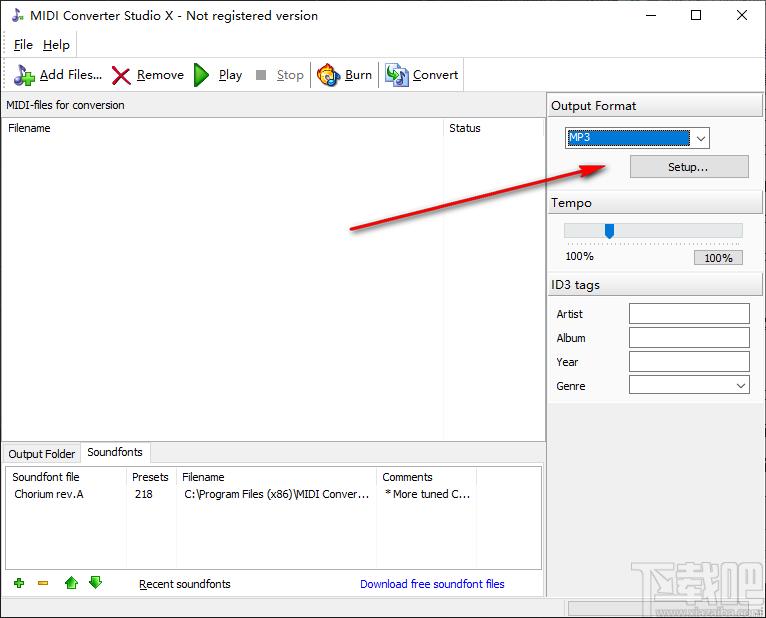Click into the Year input field
This screenshot has height=618, width=766.
point(689,362)
